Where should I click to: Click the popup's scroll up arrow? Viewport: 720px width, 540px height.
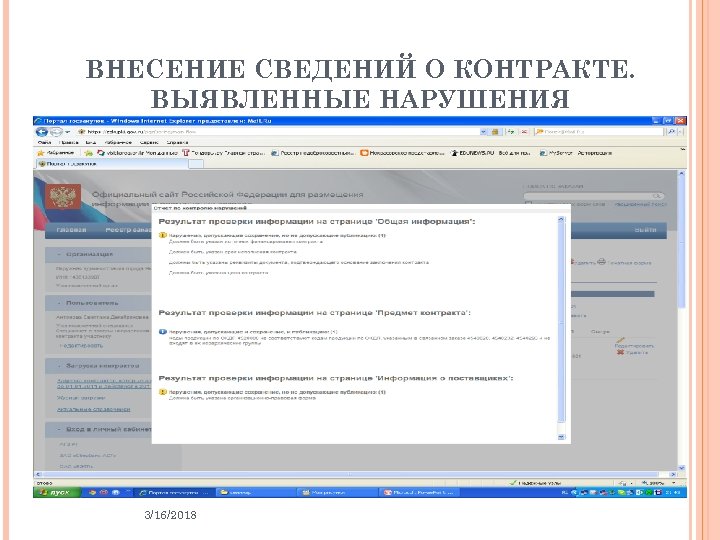(561, 220)
